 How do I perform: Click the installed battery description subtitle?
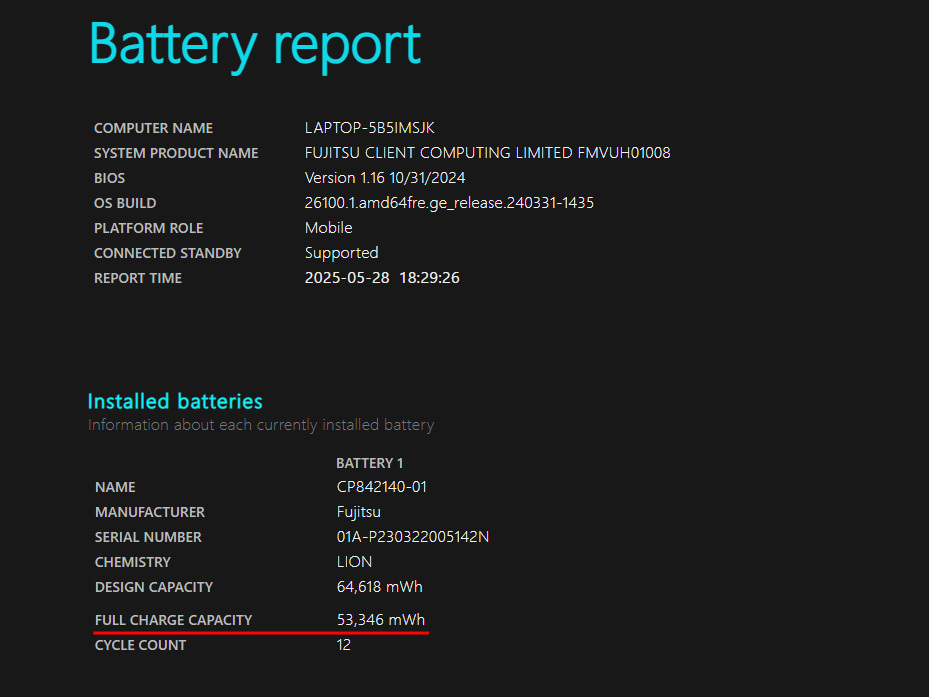click(x=261, y=425)
